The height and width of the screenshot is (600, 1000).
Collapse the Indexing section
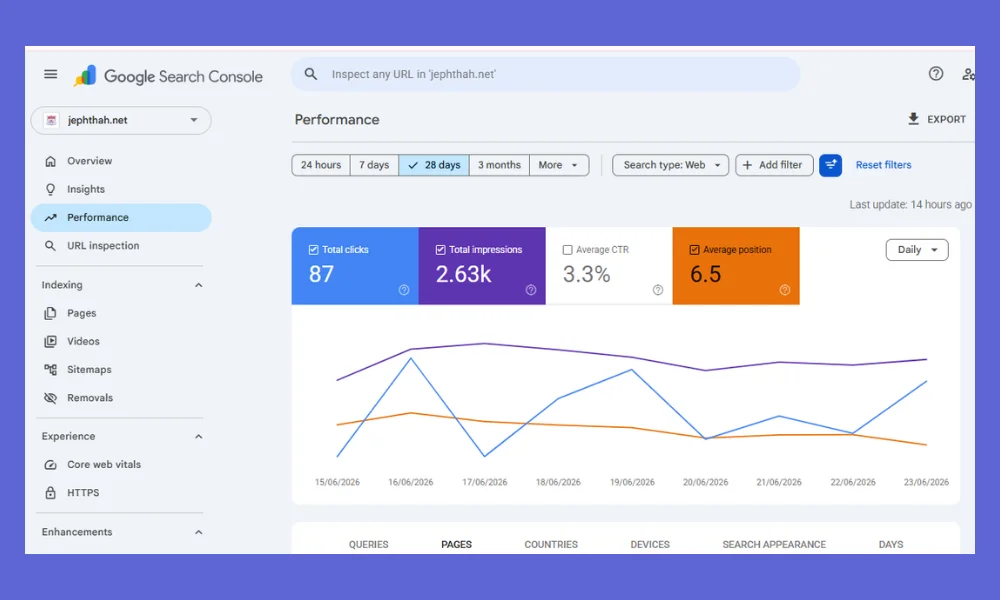tap(198, 285)
